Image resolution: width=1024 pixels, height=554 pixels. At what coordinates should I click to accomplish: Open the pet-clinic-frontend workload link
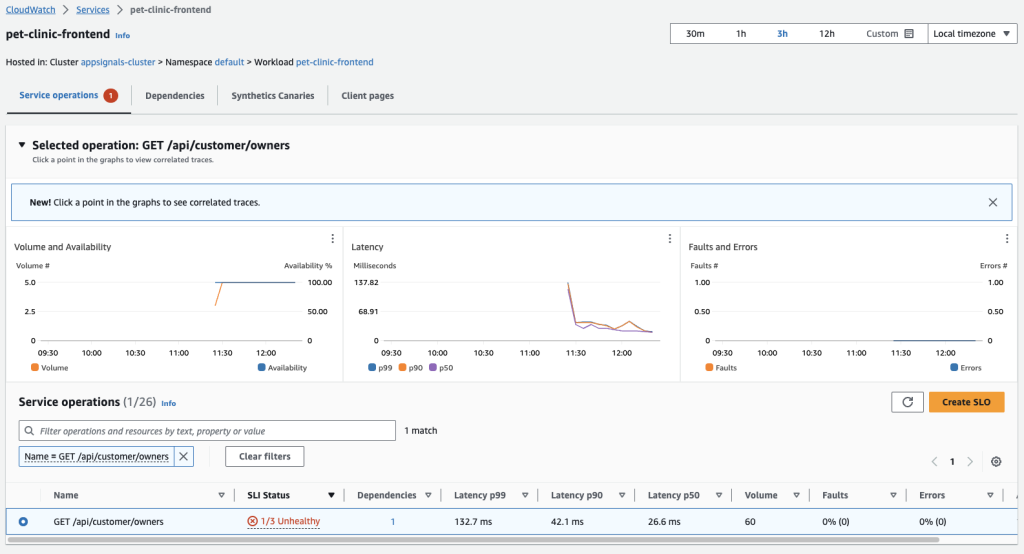334,62
